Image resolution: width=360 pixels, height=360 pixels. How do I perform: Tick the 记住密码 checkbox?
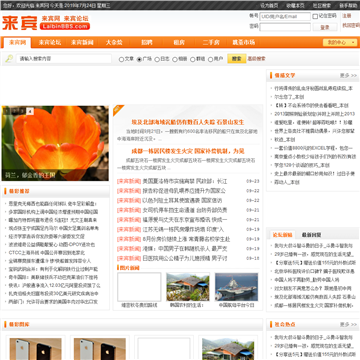click(315, 16)
